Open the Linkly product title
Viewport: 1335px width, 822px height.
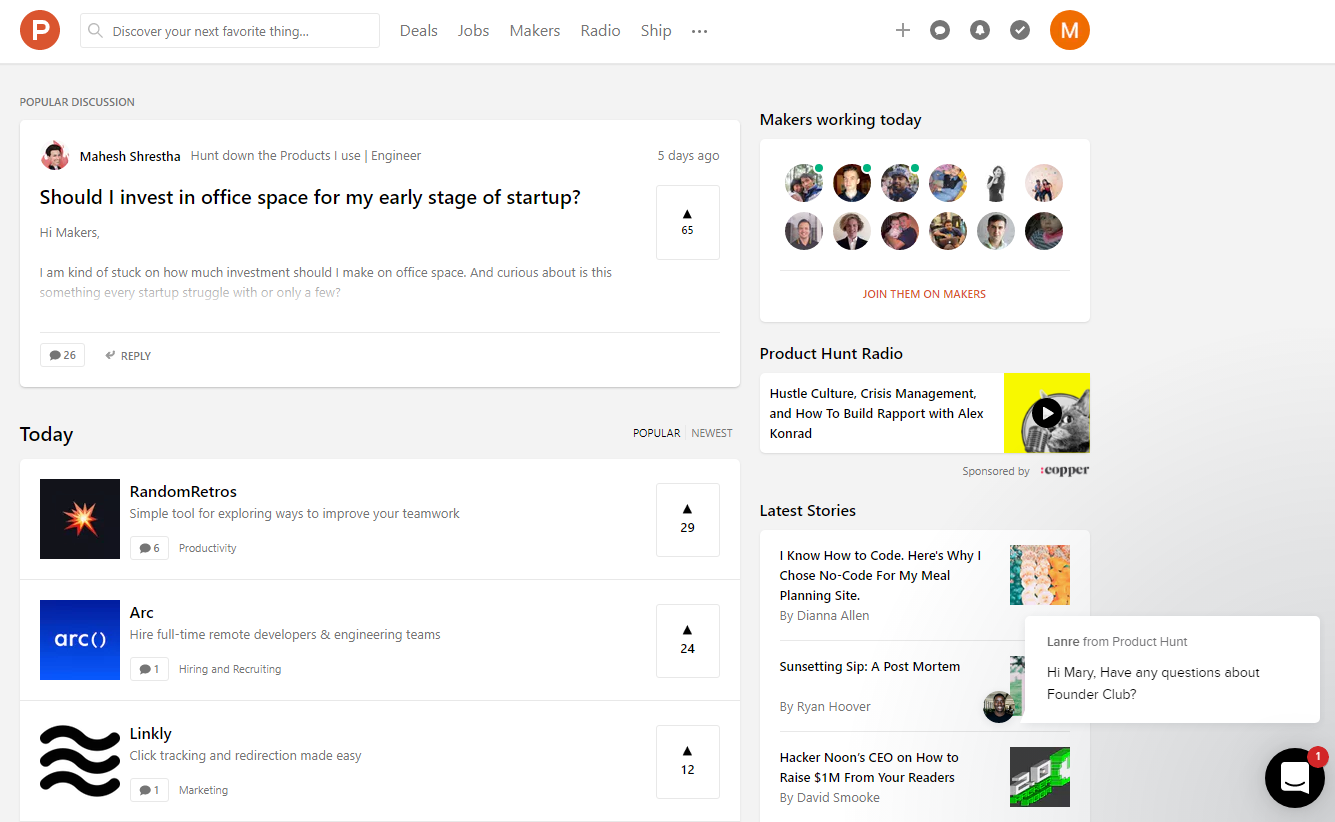pyautogui.click(x=151, y=733)
